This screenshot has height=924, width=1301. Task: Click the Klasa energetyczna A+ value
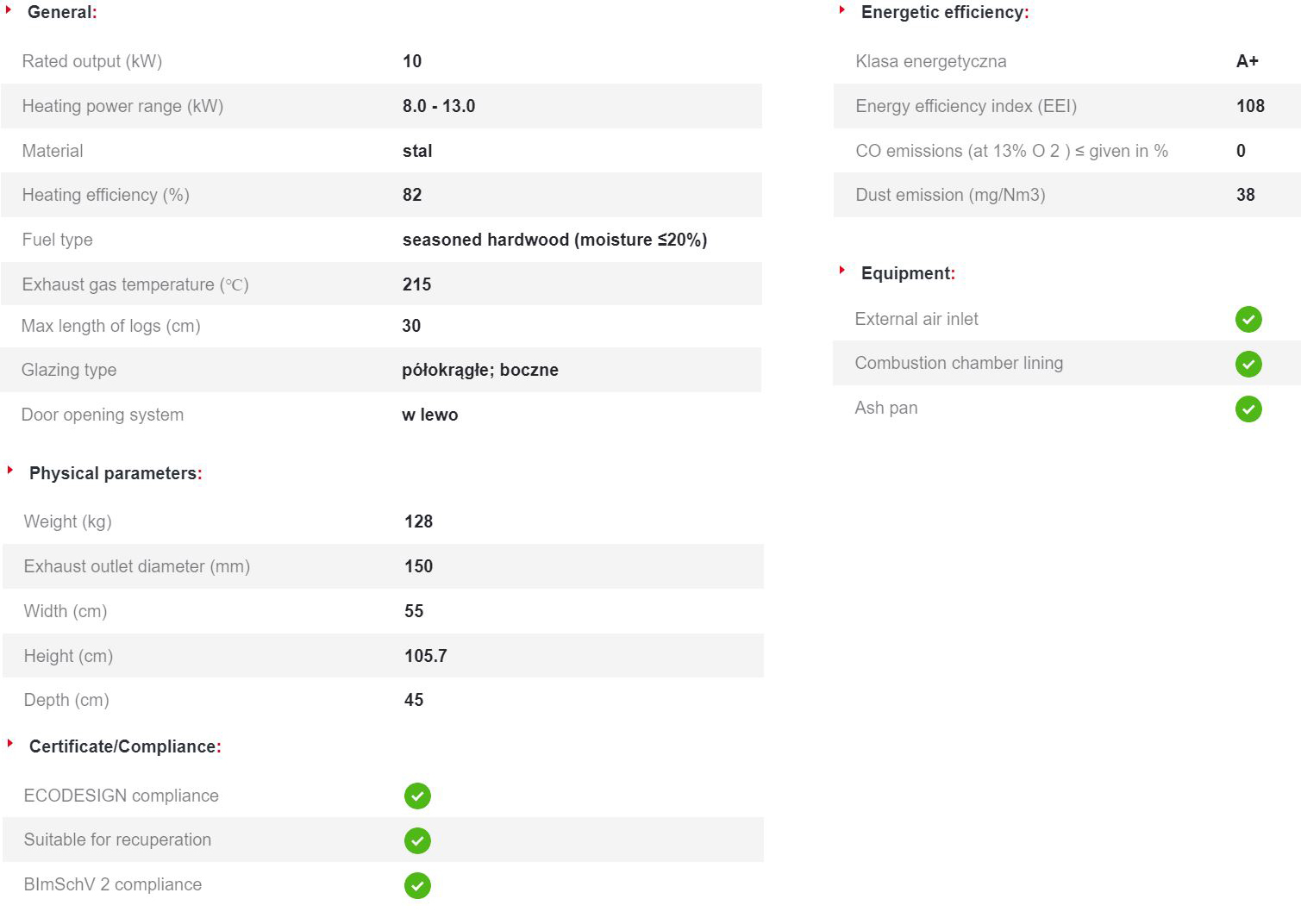1247,61
